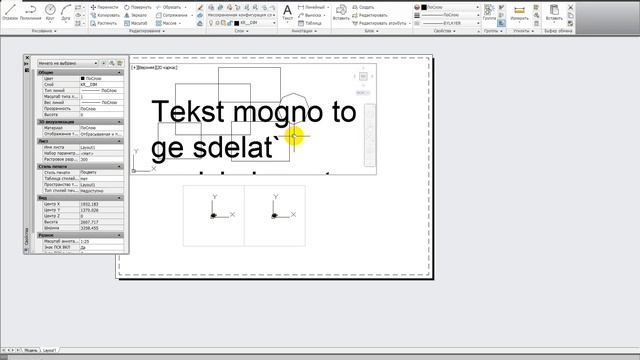Click the Зеркало mirror tool

click(x=136, y=15)
